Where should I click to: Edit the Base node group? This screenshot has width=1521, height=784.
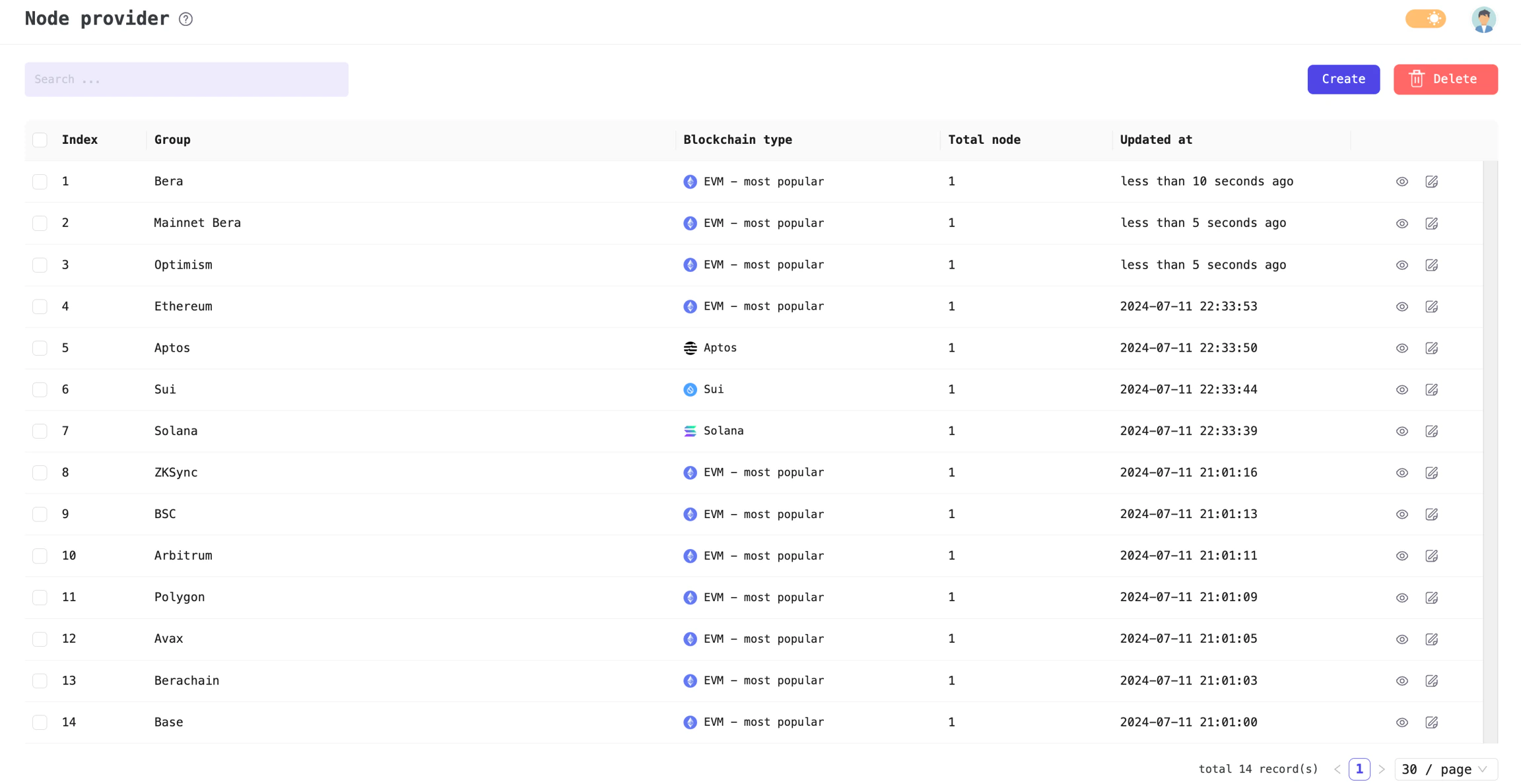click(x=1431, y=722)
